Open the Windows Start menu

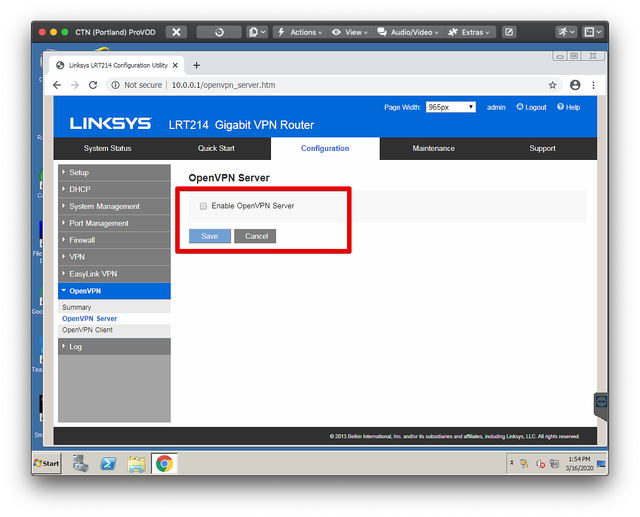point(47,464)
